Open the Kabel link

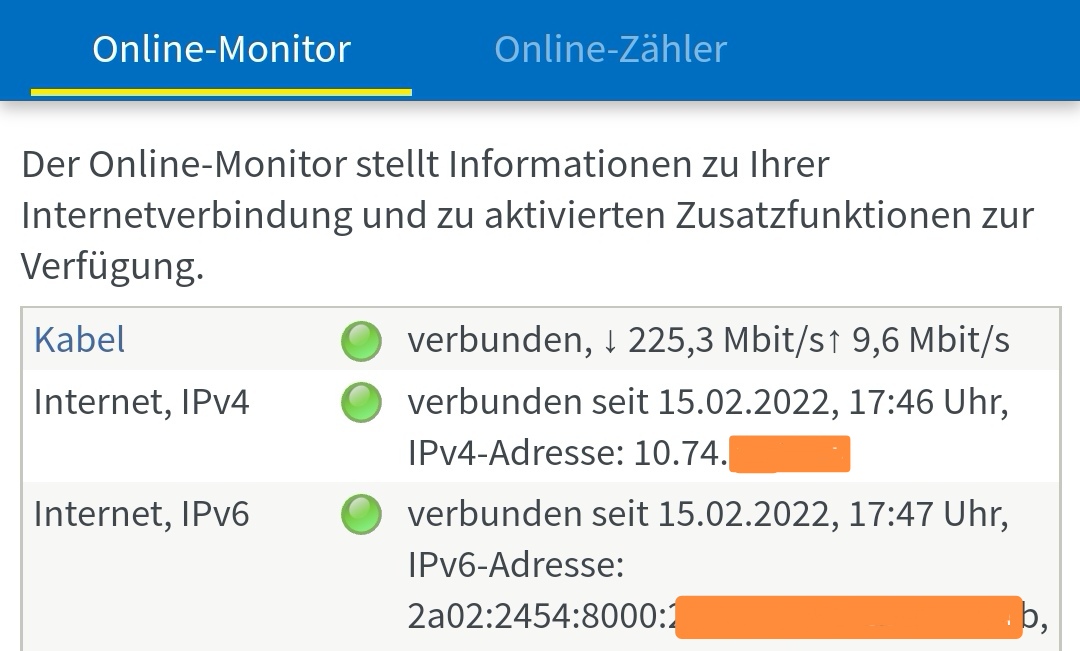[80, 340]
